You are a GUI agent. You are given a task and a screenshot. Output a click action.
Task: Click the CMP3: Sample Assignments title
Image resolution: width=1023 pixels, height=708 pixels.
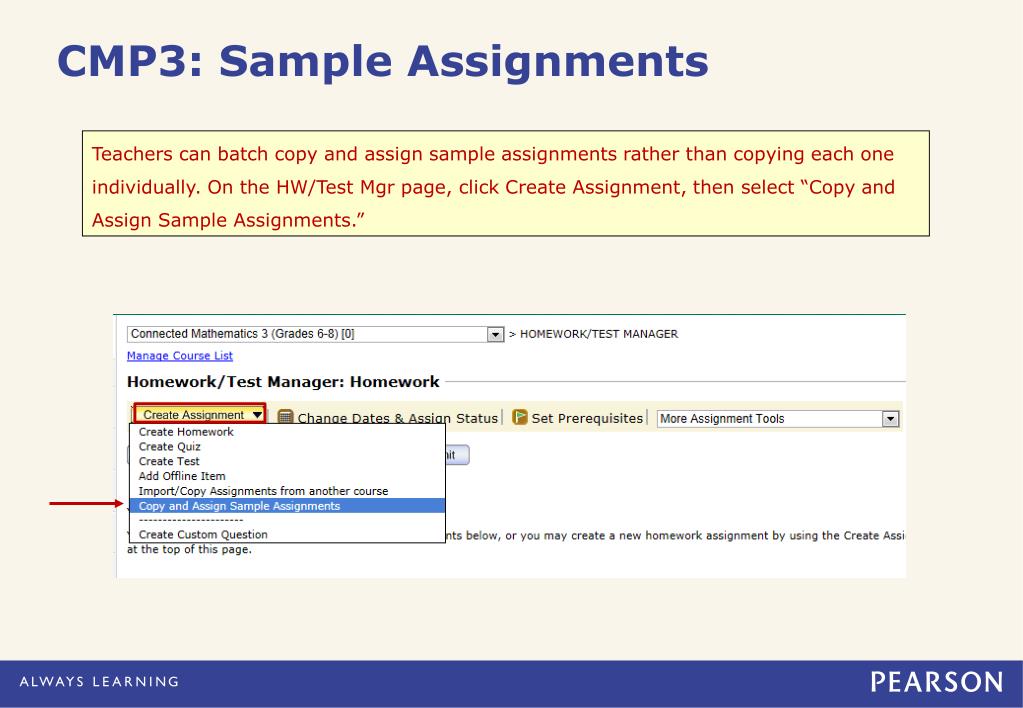click(x=383, y=61)
